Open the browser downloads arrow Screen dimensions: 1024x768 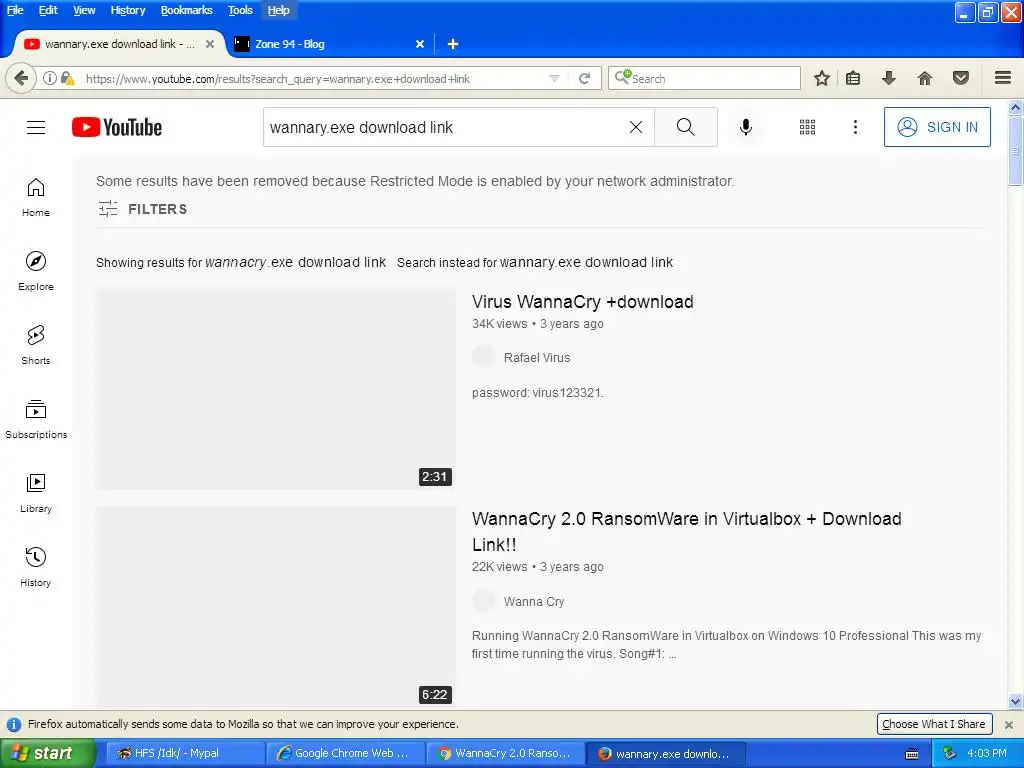coord(888,78)
